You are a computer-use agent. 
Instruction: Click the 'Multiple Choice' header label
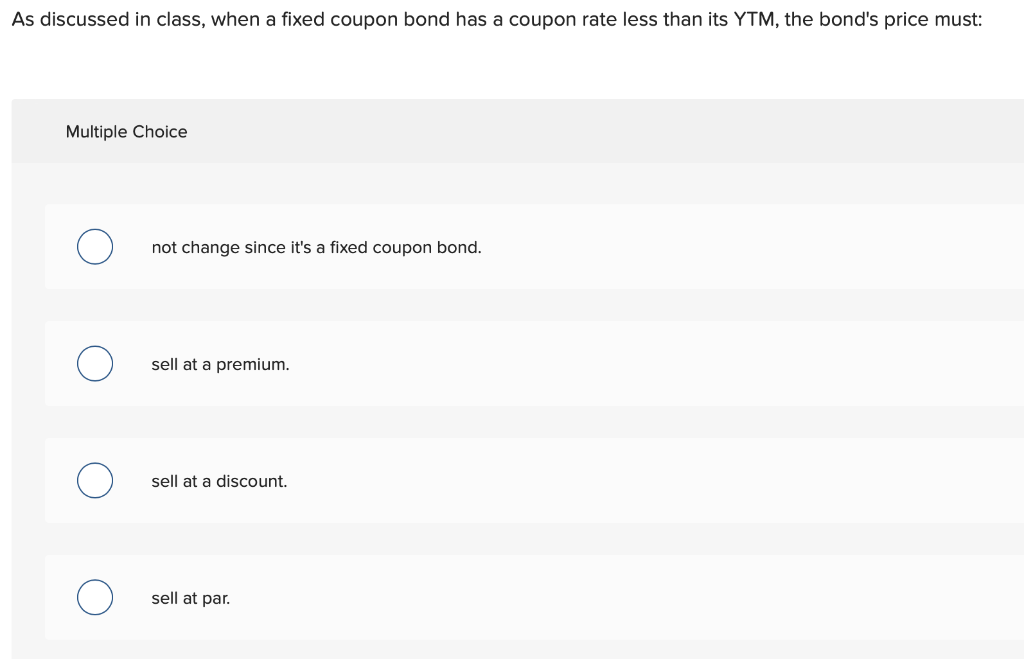pos(126,131)
